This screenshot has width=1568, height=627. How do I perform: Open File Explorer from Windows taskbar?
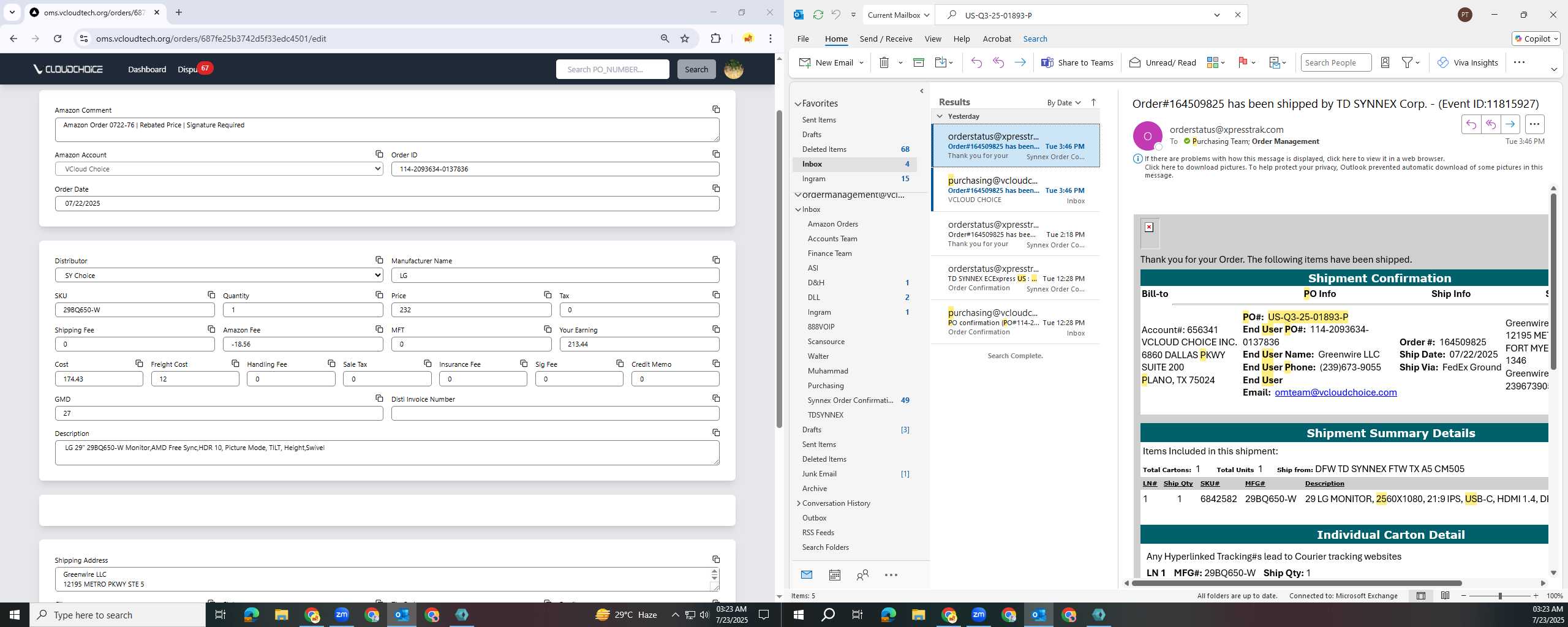click(281, 615)
